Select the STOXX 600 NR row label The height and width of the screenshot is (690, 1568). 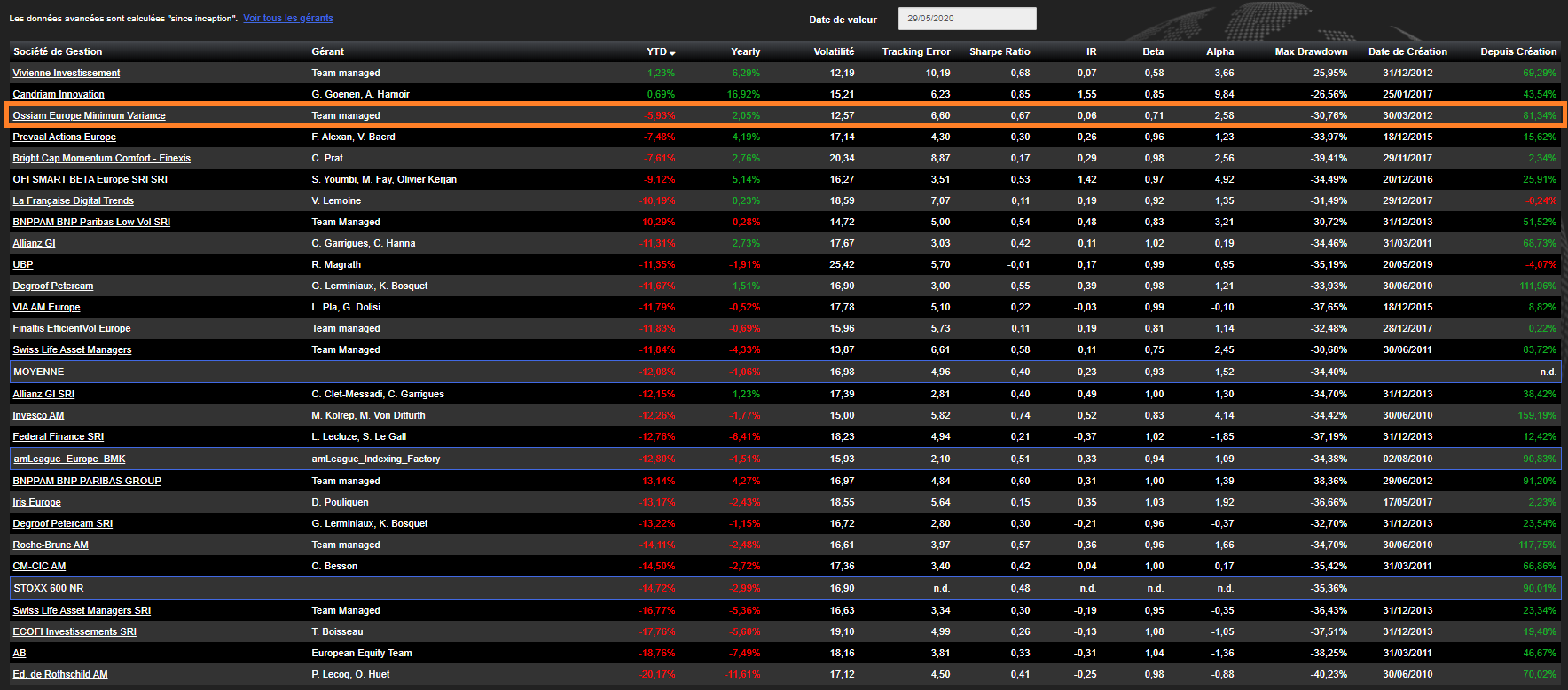pos(48,588)
